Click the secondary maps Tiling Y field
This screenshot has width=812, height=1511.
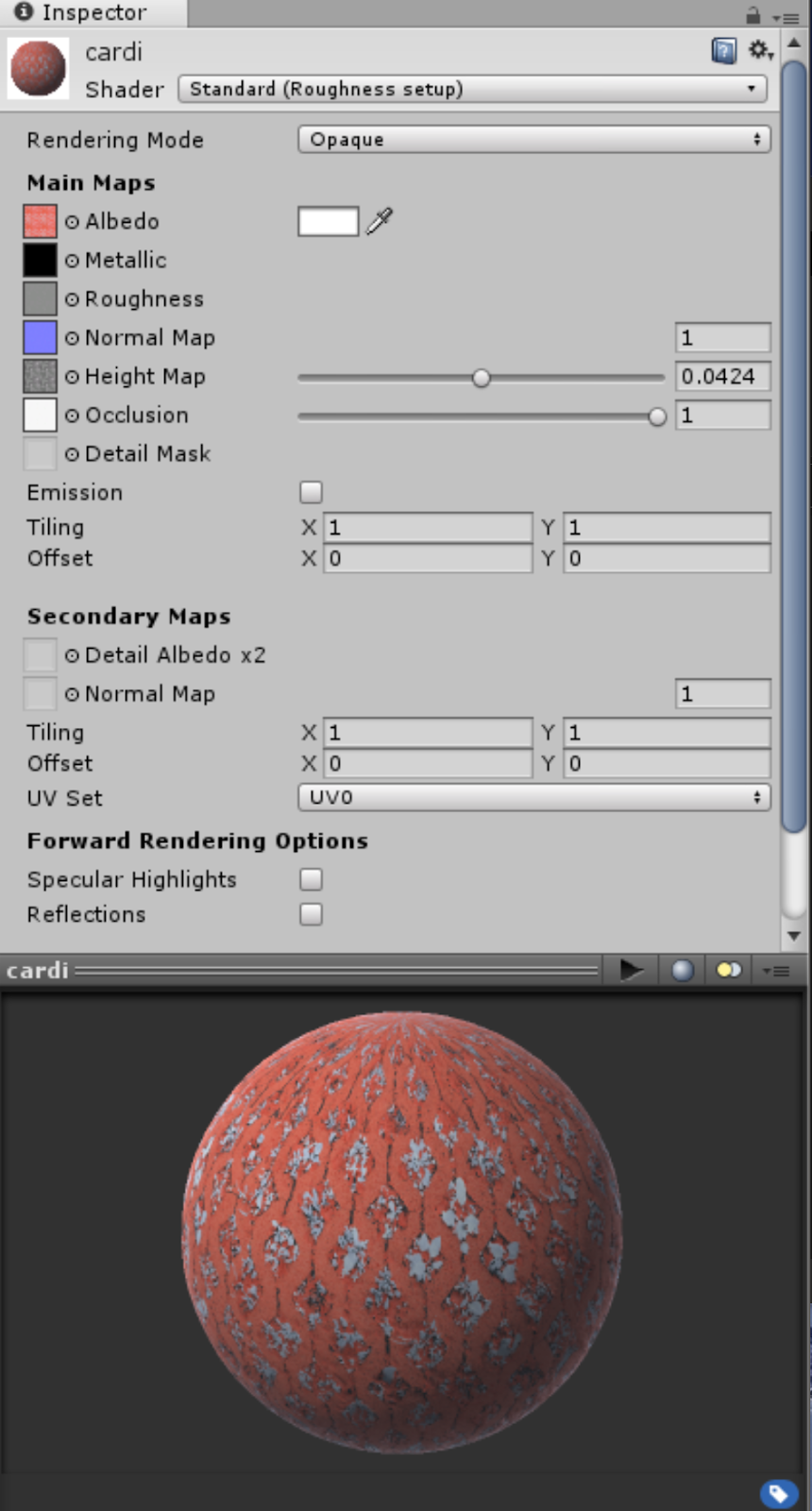click(668, 732)
